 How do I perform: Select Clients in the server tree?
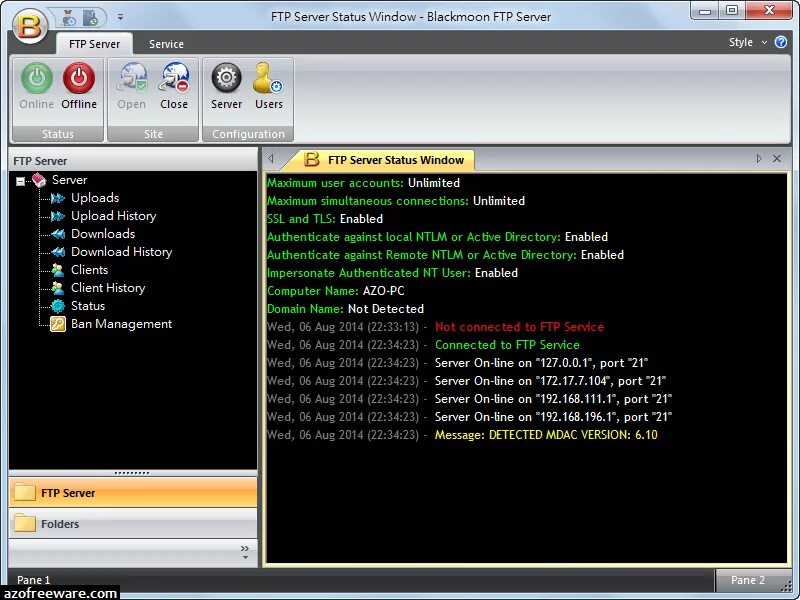pos(89,270)
